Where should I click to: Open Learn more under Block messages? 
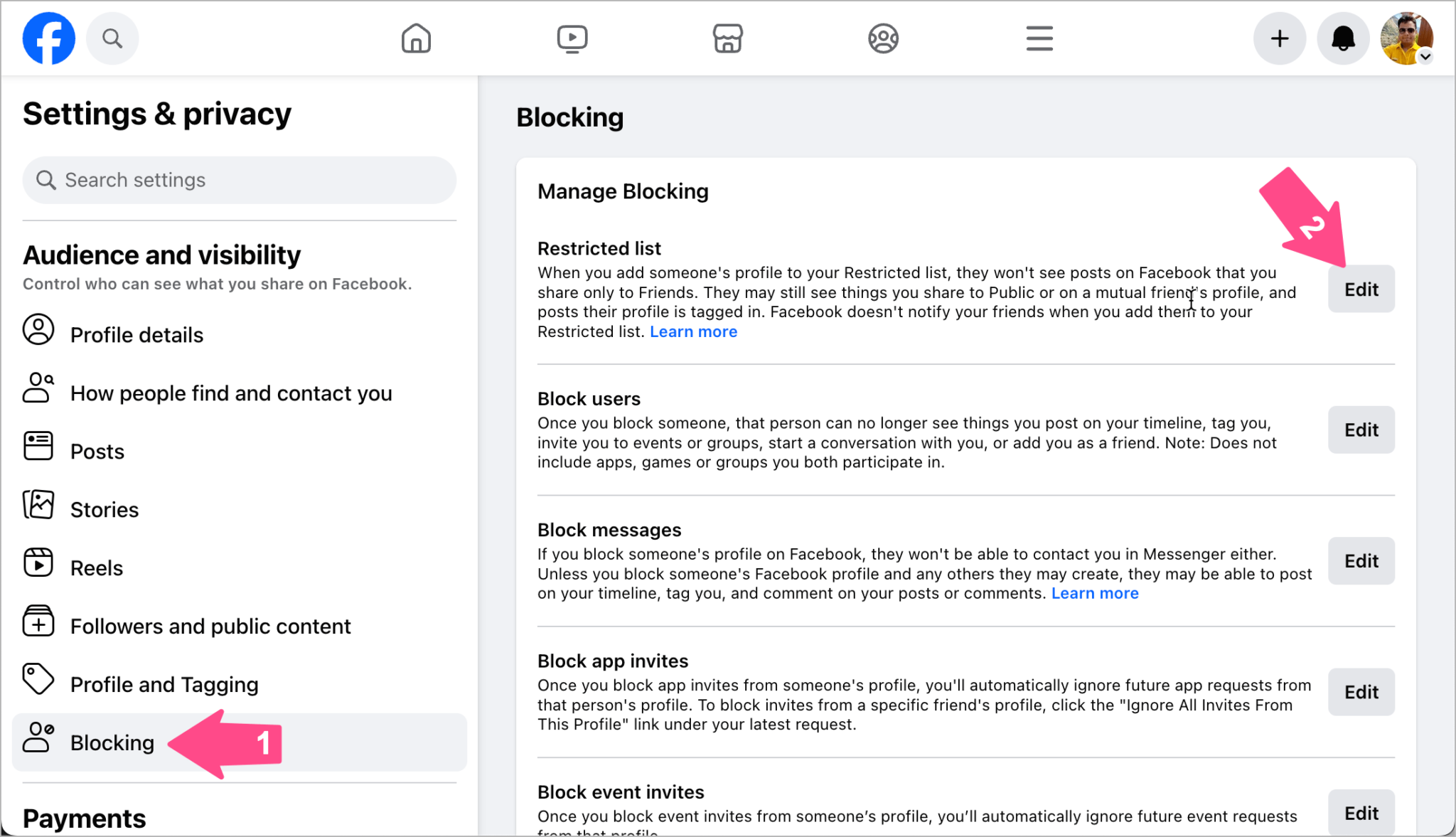[x=1095, y=592]
